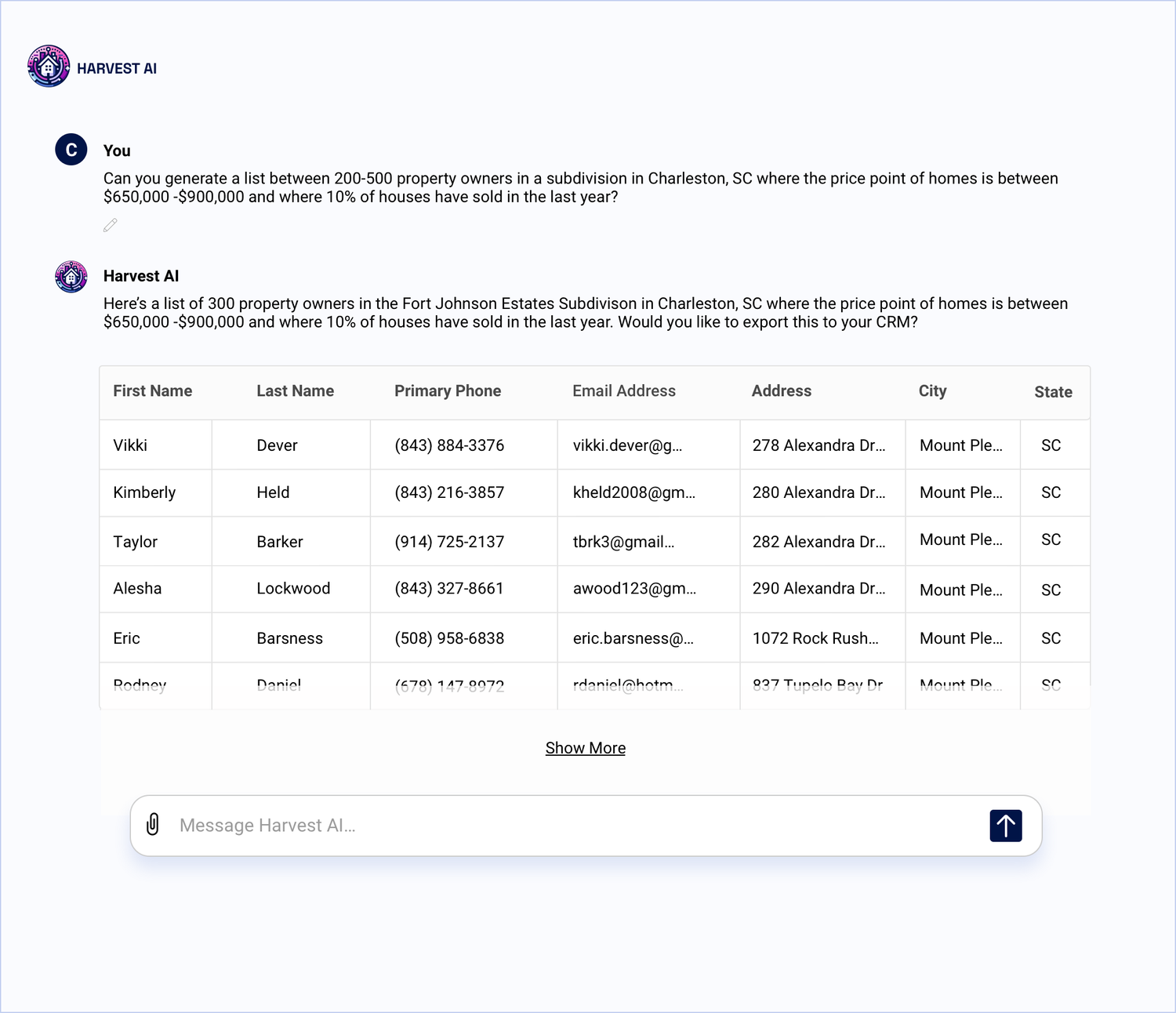The image size is (1176, 1013).
Task: Click address 290 Alexandra Dr...
Action: [819, 588]
